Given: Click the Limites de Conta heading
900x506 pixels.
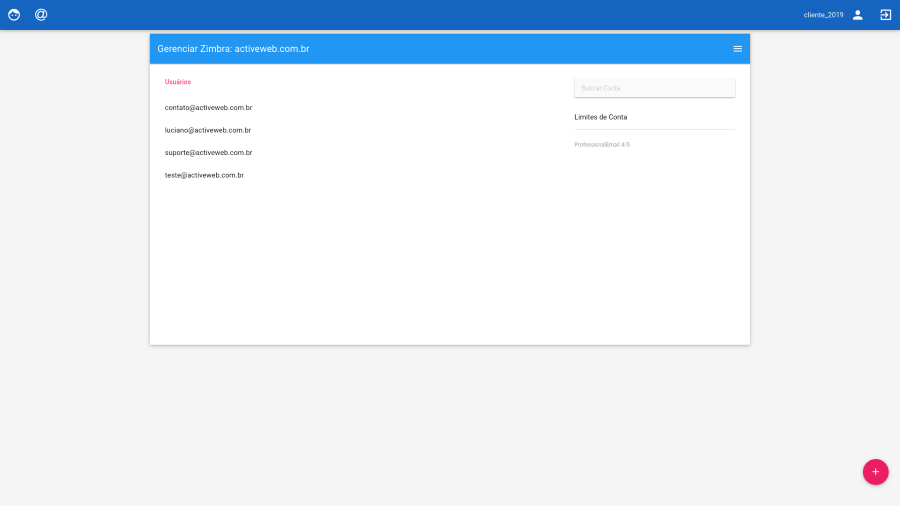Looking at the screenshot, I should point(600,117).
